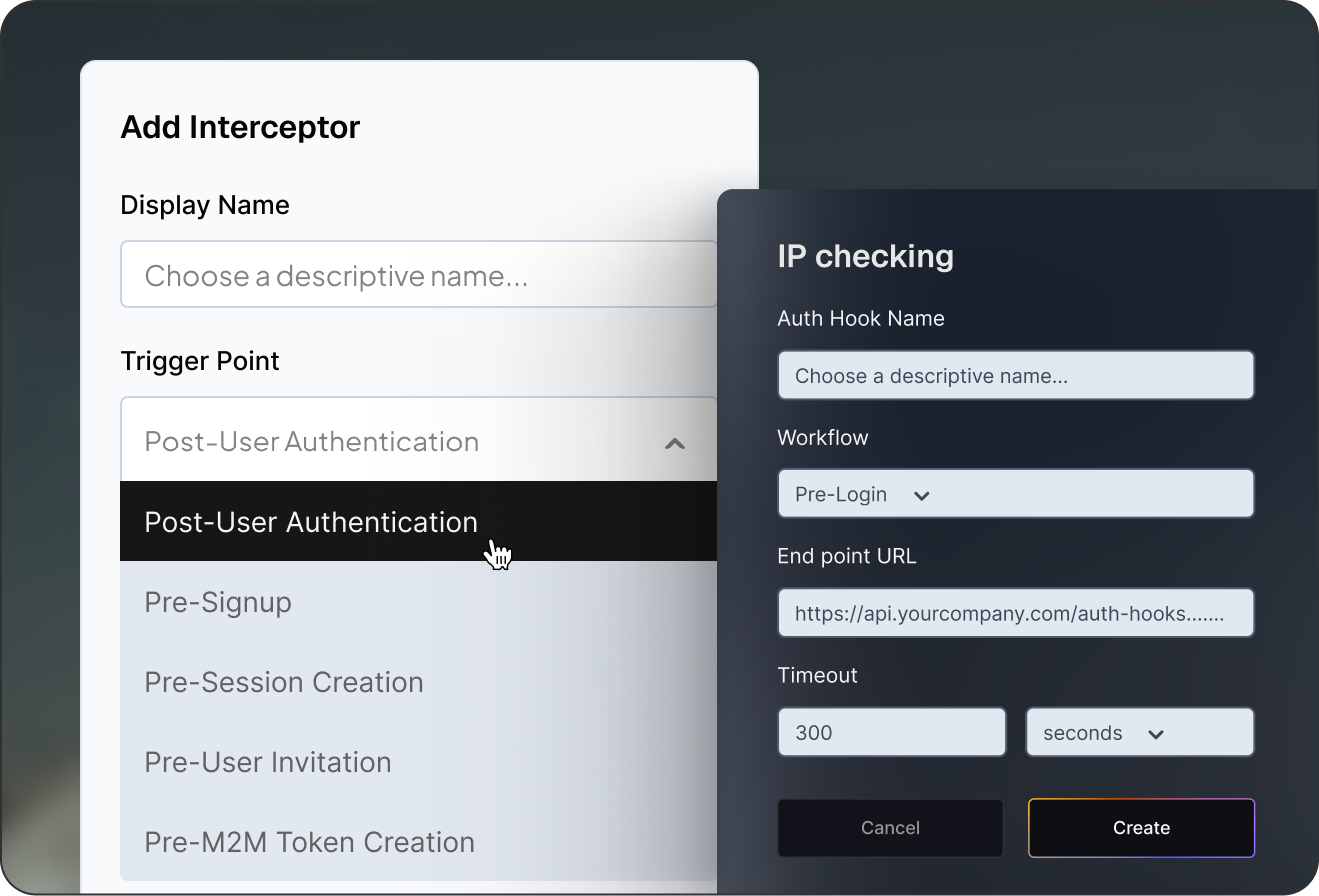The image size is (1319, 896).
Task: Choose Pre-Session Creation option
Action: pos(419,682)
